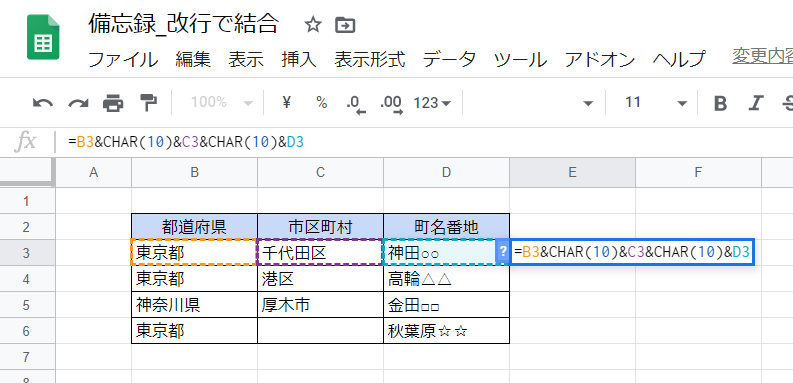Move document using the folder icon

[345, 24]
